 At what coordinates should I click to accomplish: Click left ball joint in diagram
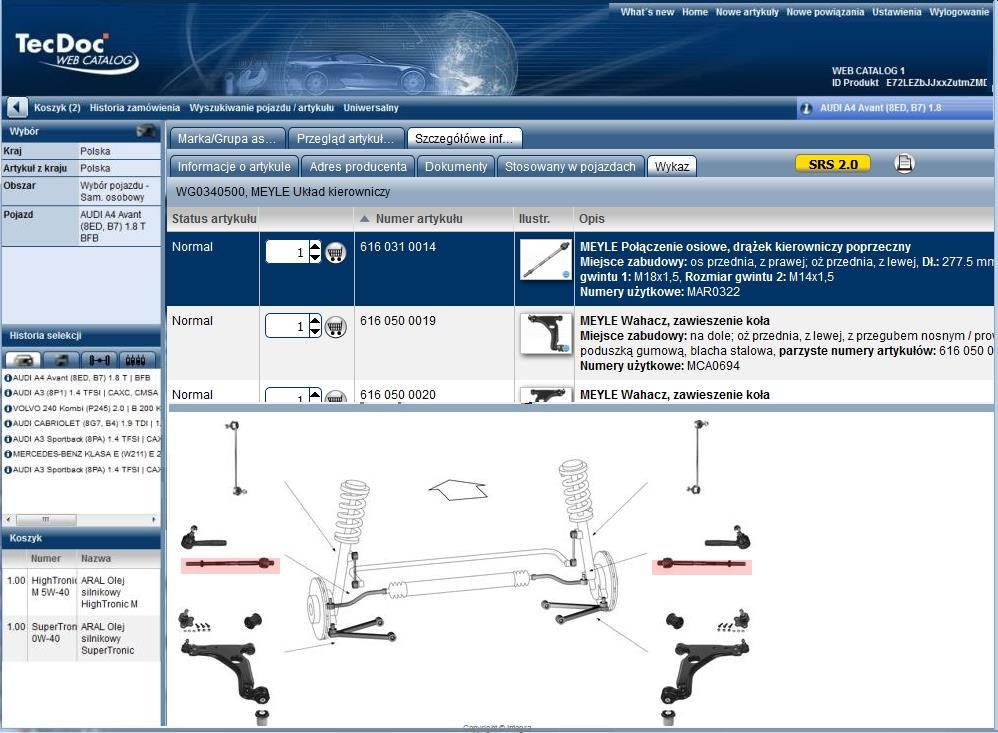tap(186, 617)
